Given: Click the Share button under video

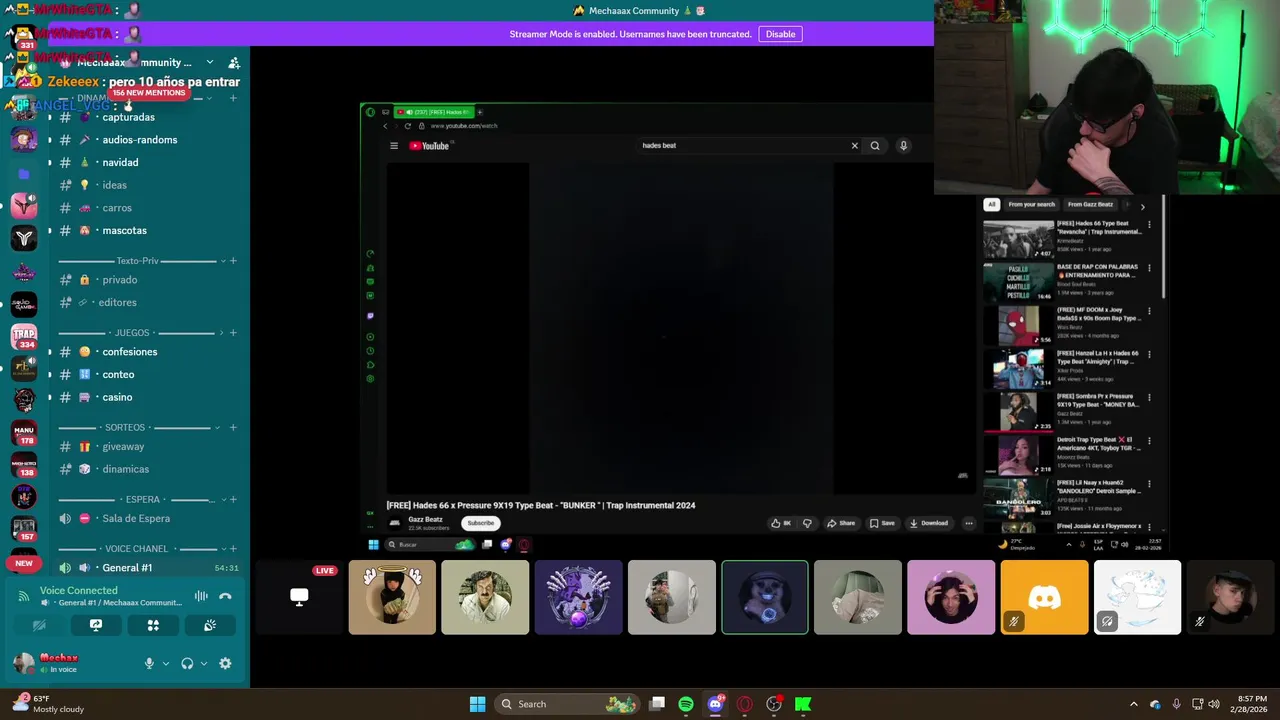Looking at the screenshot, I should point(841,523).
